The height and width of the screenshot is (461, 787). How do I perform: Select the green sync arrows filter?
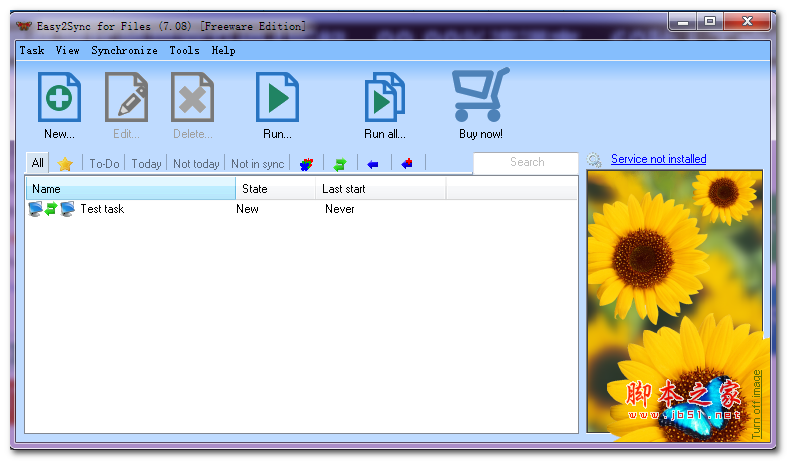[x=340, y=164]
